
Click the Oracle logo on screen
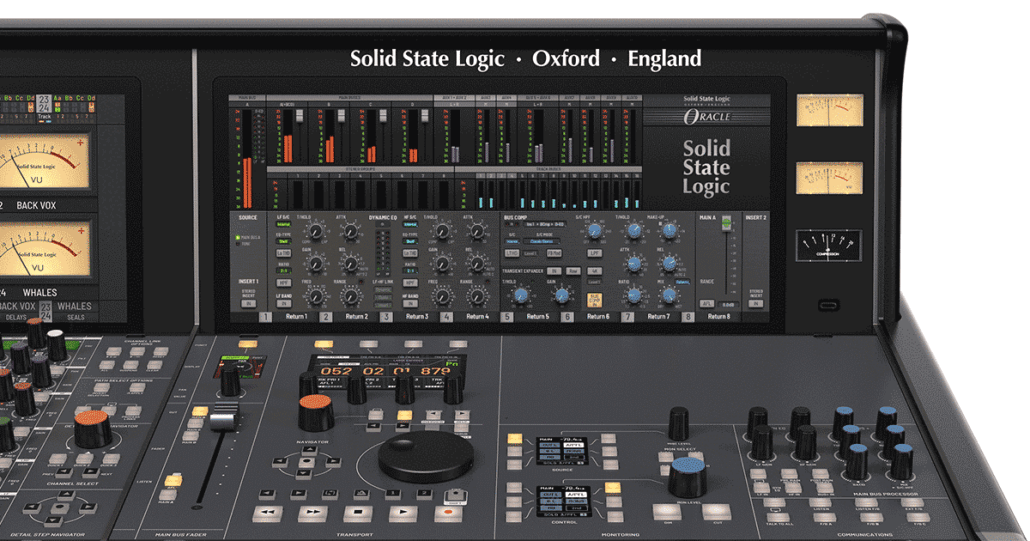pos(706,117)
